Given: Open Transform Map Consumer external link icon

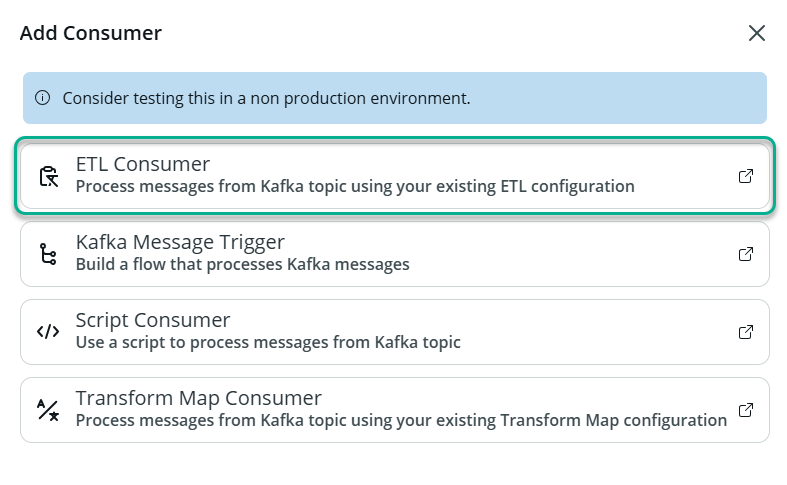Looking at the screenshot, I should click(745, 410).
